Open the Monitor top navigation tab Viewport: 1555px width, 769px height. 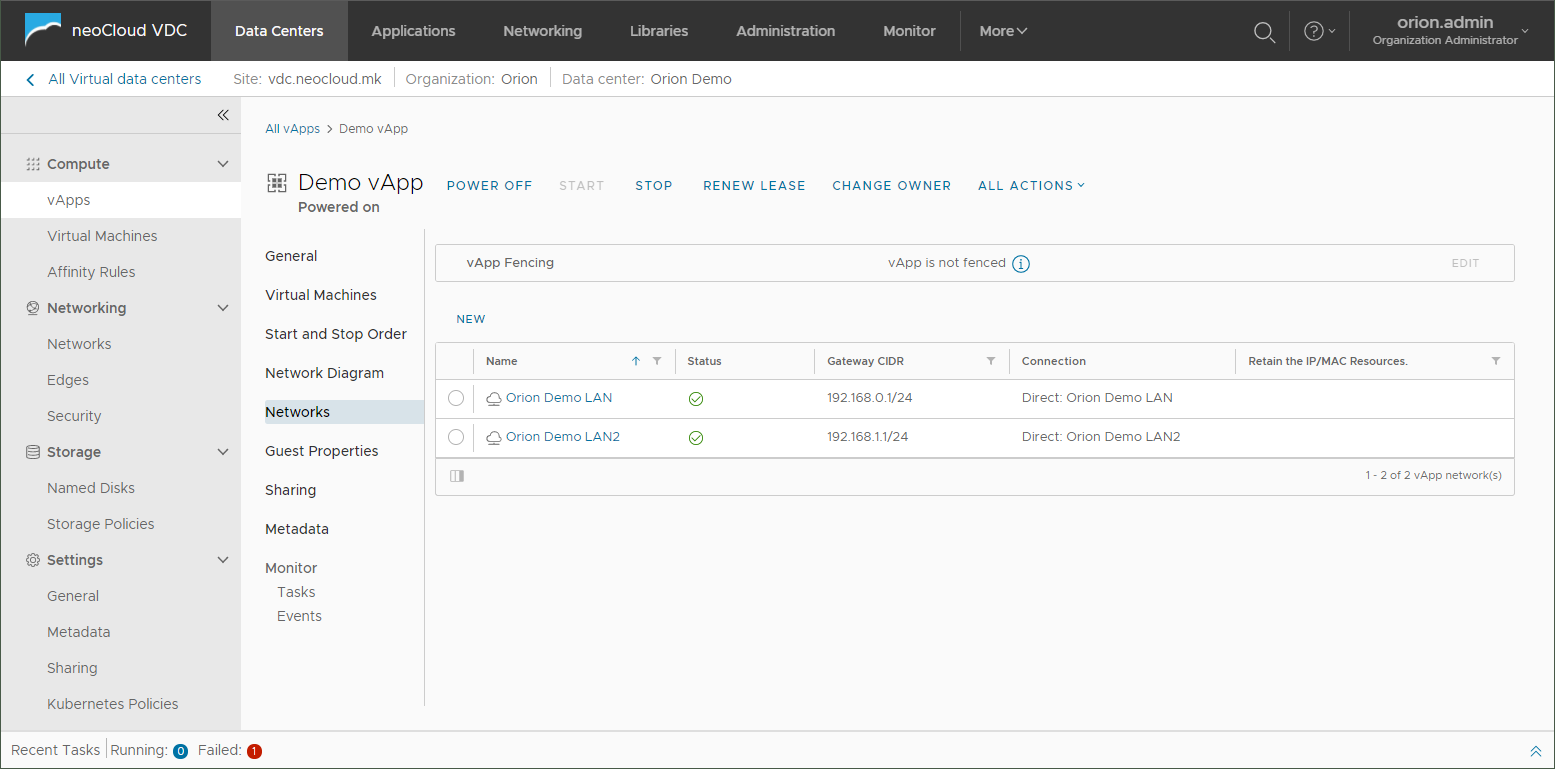[909, 31]
